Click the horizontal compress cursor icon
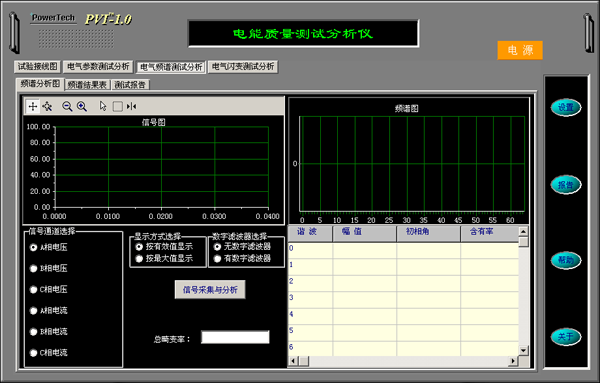The width and height of the screenshot is (600, 383). [131, 106]
